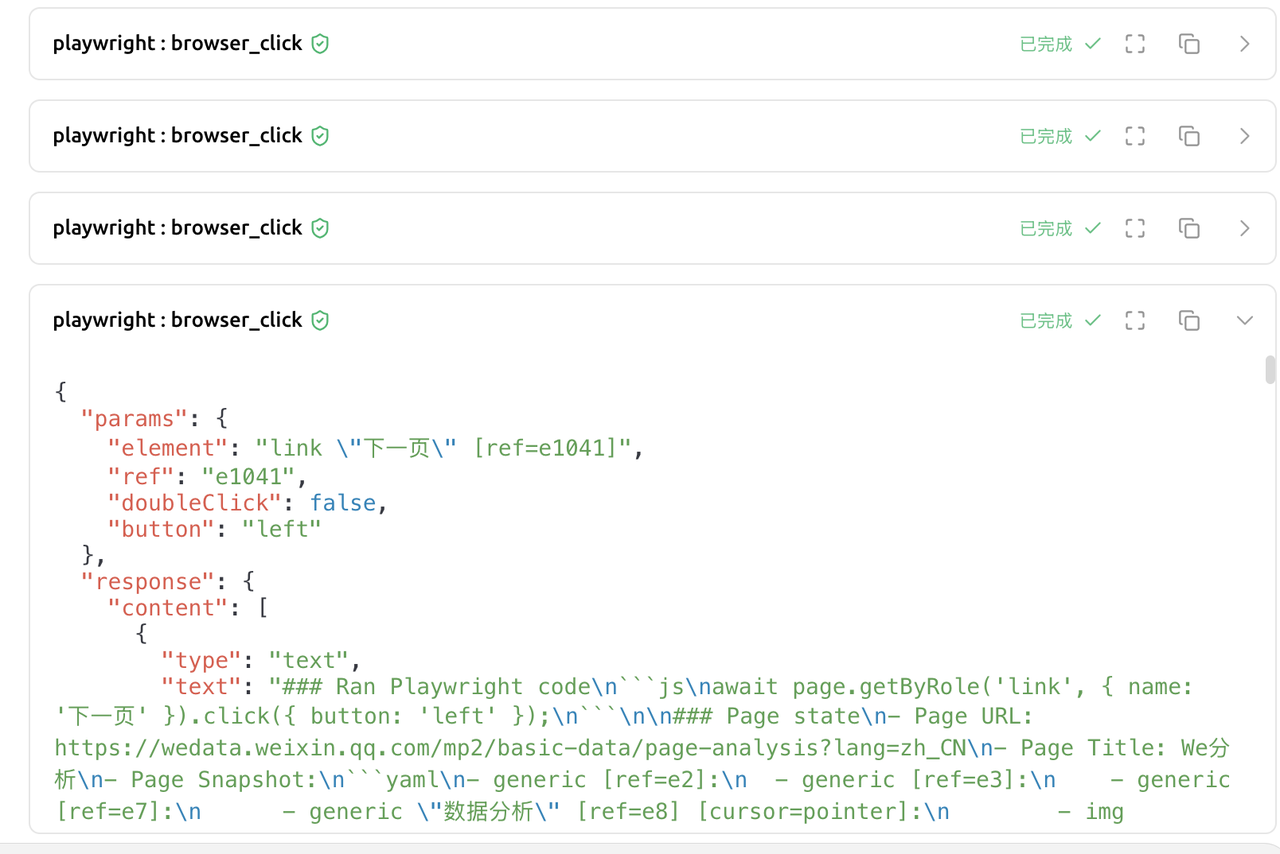Image resolution: width=1280 pixels, height=854 pixels.
Task: Click the "element" key in the JSON
Action: [x=168, y=448]
